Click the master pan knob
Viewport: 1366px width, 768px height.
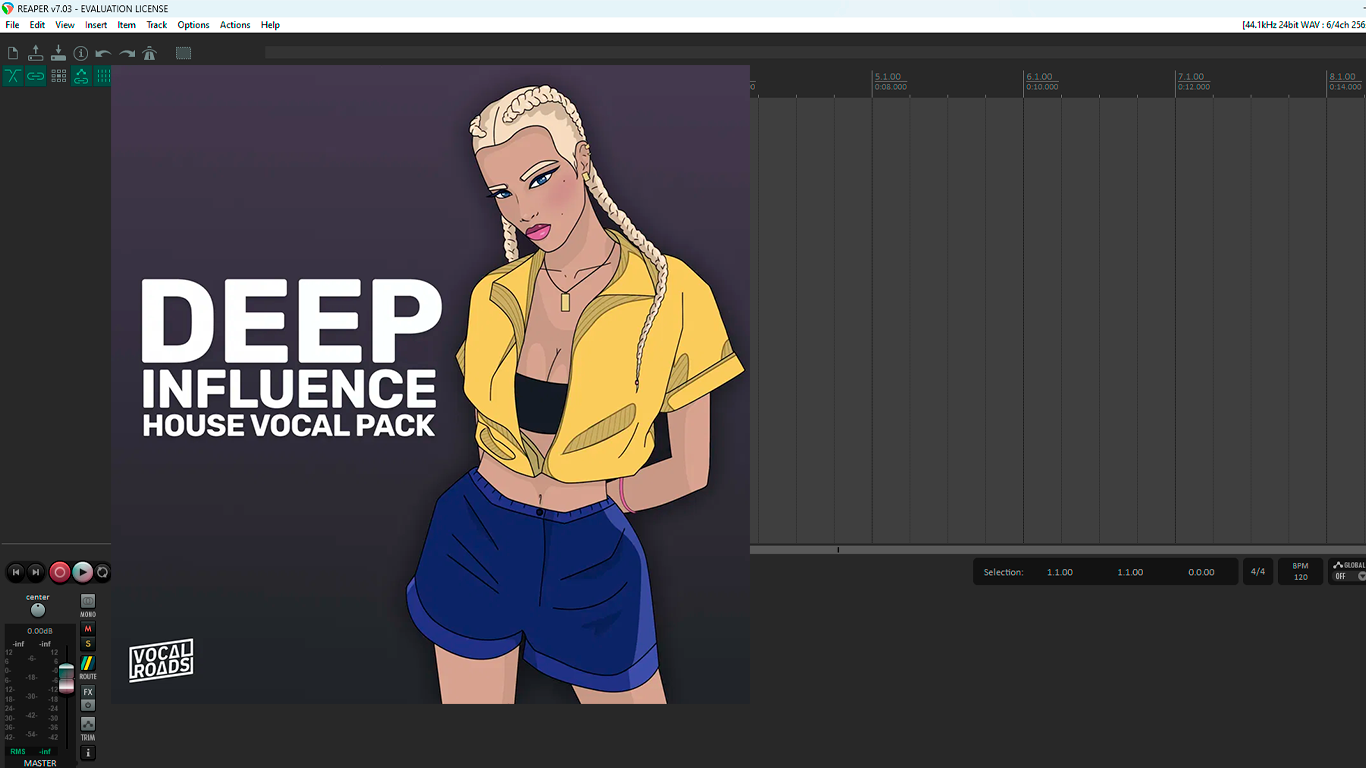pyautogui.click(x=38, y=610)
